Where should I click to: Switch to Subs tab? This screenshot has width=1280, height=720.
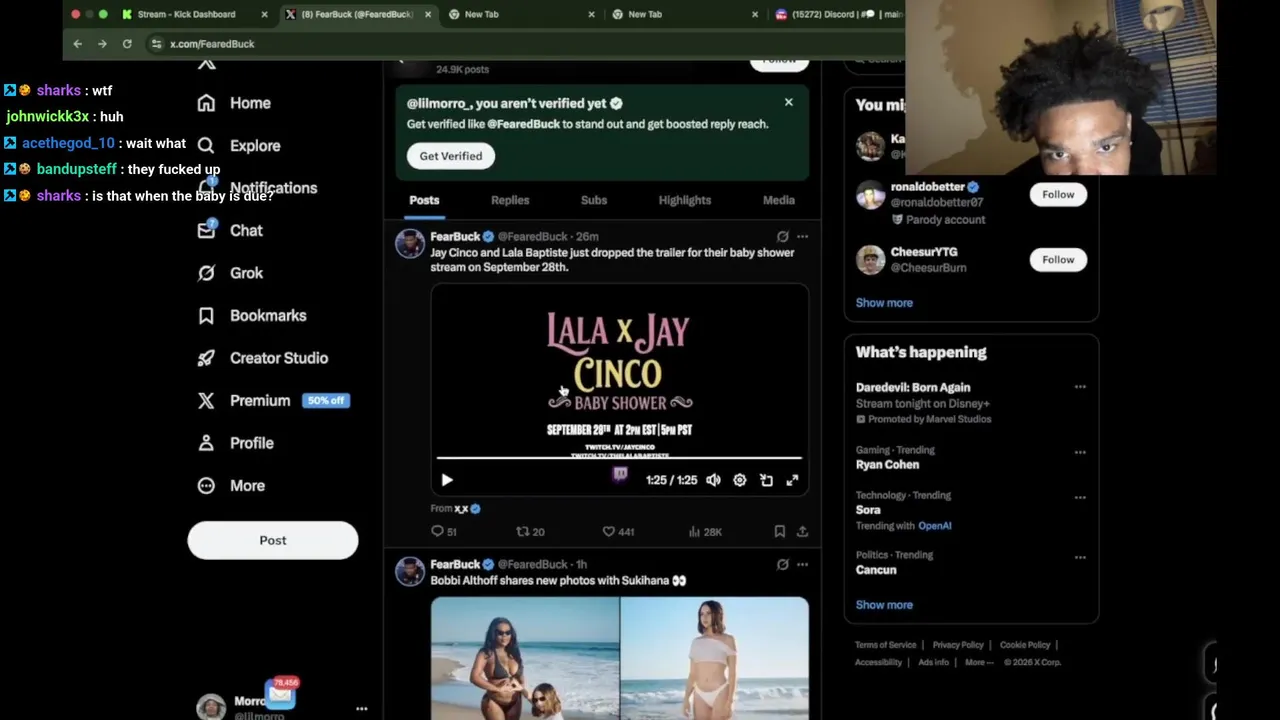594,200
